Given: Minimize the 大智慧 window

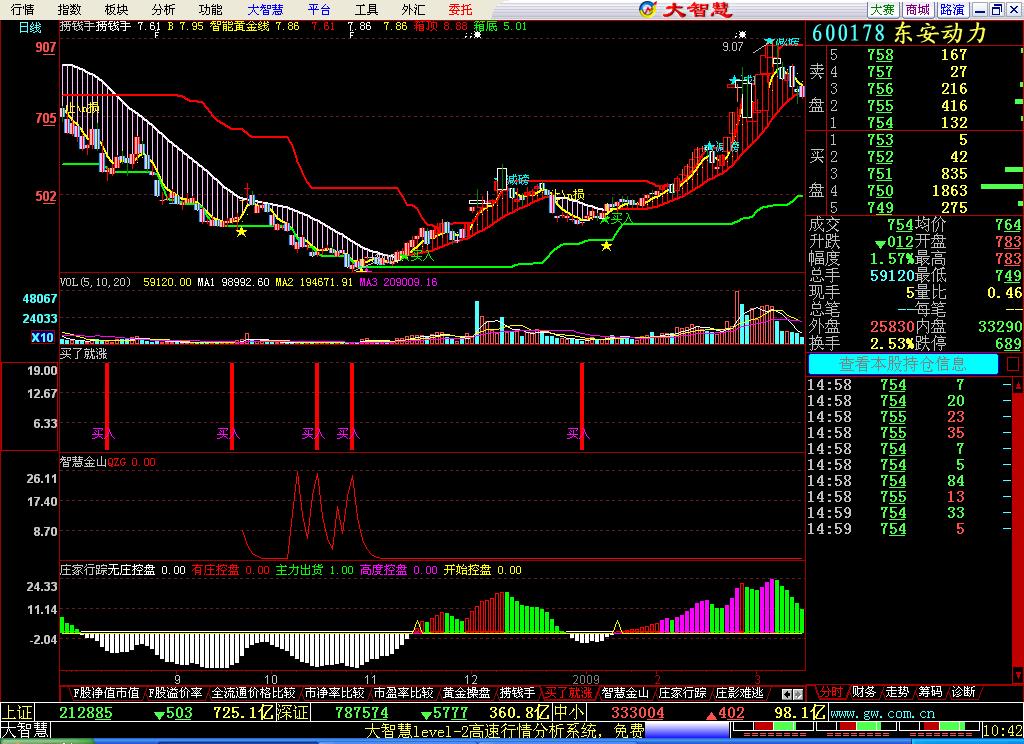Looking at the screenshot, I should [x=979, y=9].
